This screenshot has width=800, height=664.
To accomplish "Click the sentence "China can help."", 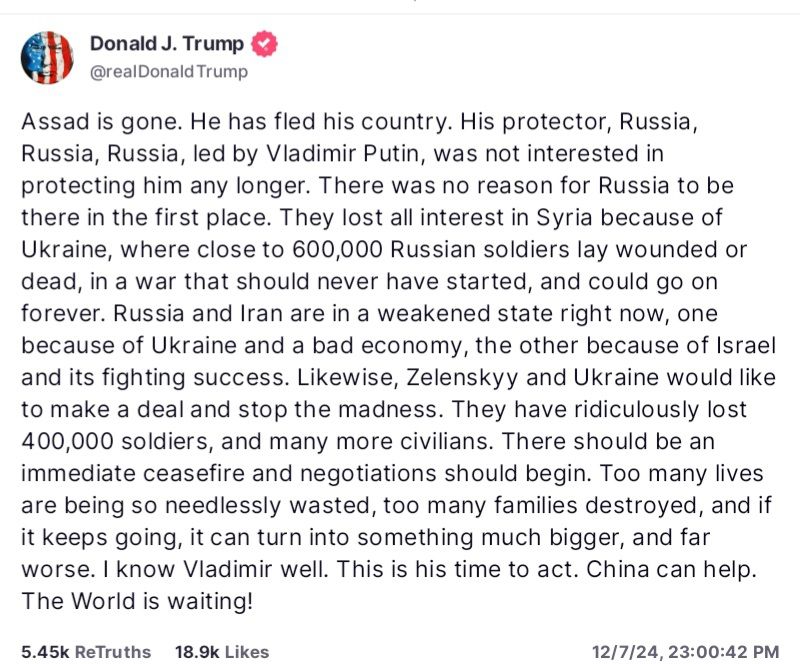I will click(671, 569).
